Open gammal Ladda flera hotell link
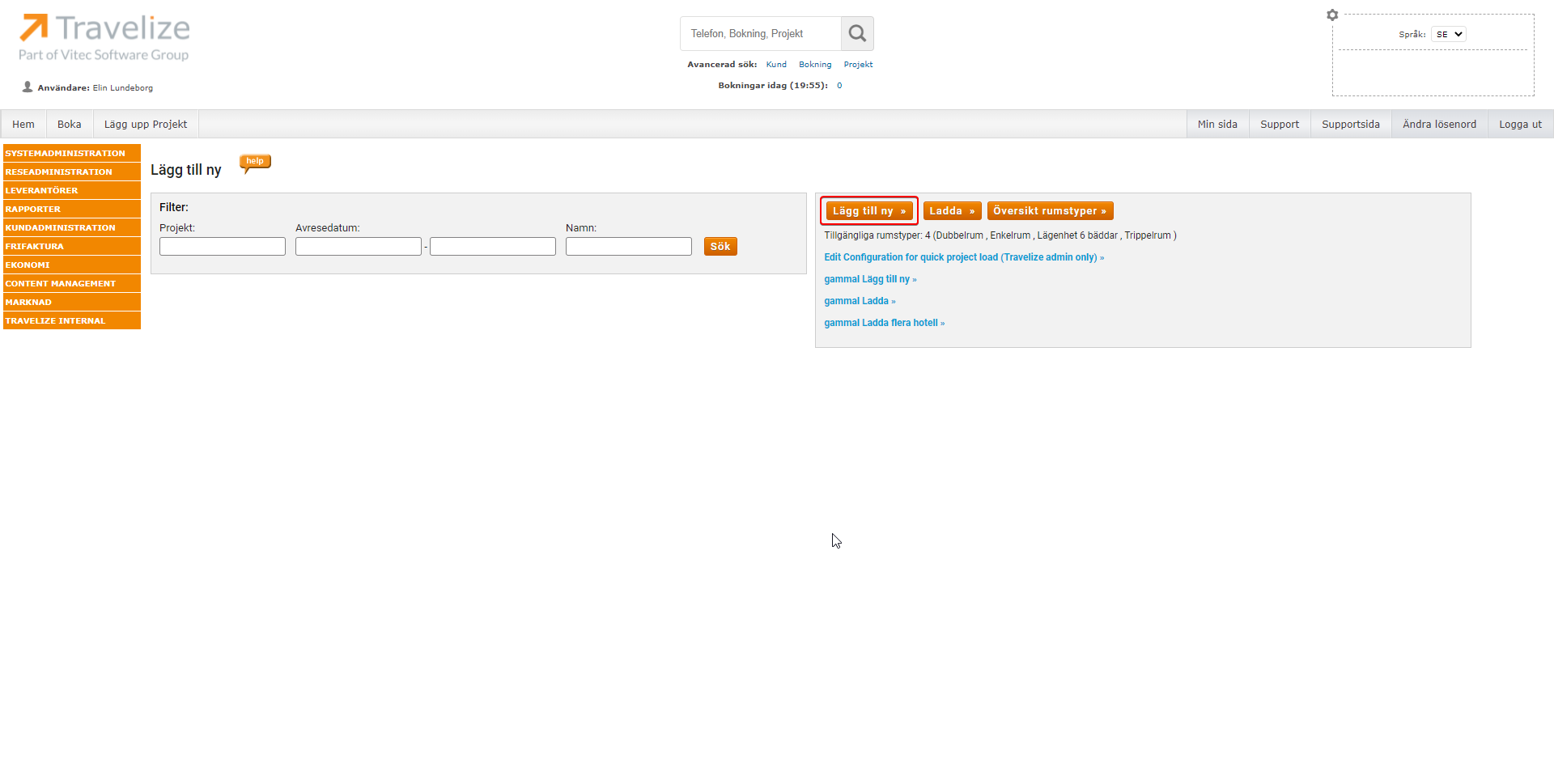1554x784 pixels. click(884, 323)
